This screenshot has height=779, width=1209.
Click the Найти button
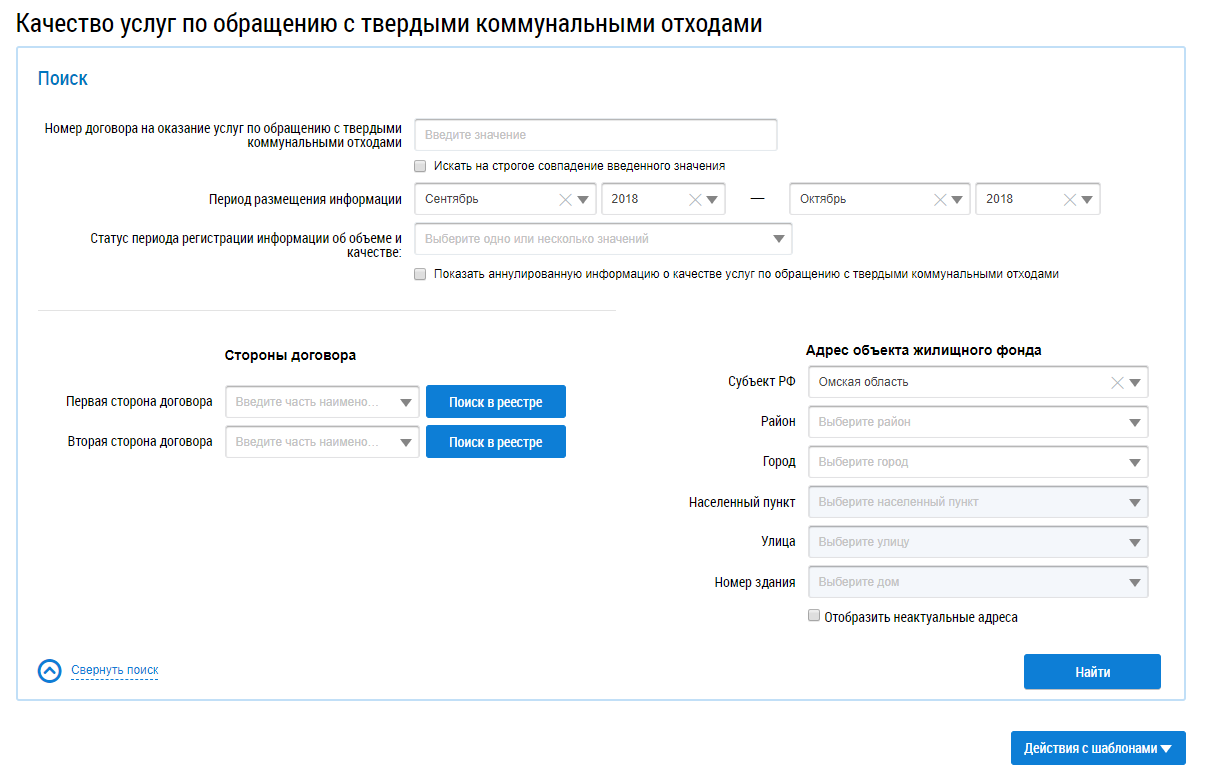click(1092, 672)
